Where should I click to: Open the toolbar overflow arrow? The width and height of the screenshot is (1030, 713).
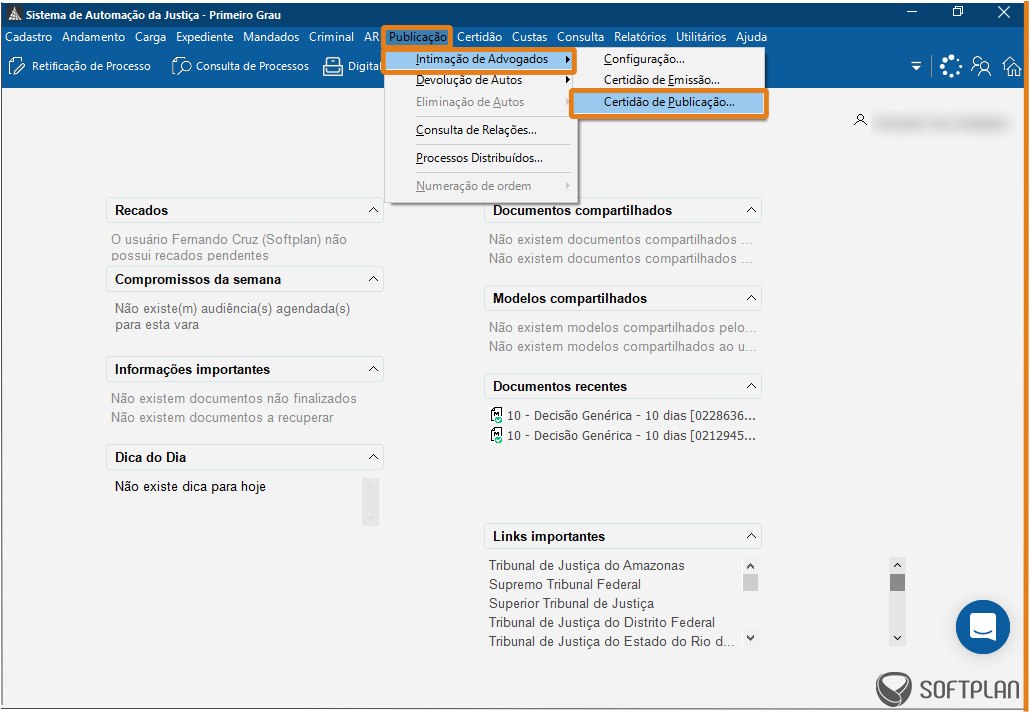[916, 66]
